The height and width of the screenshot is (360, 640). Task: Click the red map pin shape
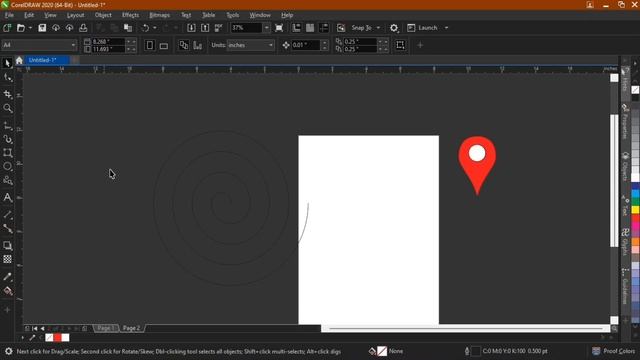coord(477,165)
